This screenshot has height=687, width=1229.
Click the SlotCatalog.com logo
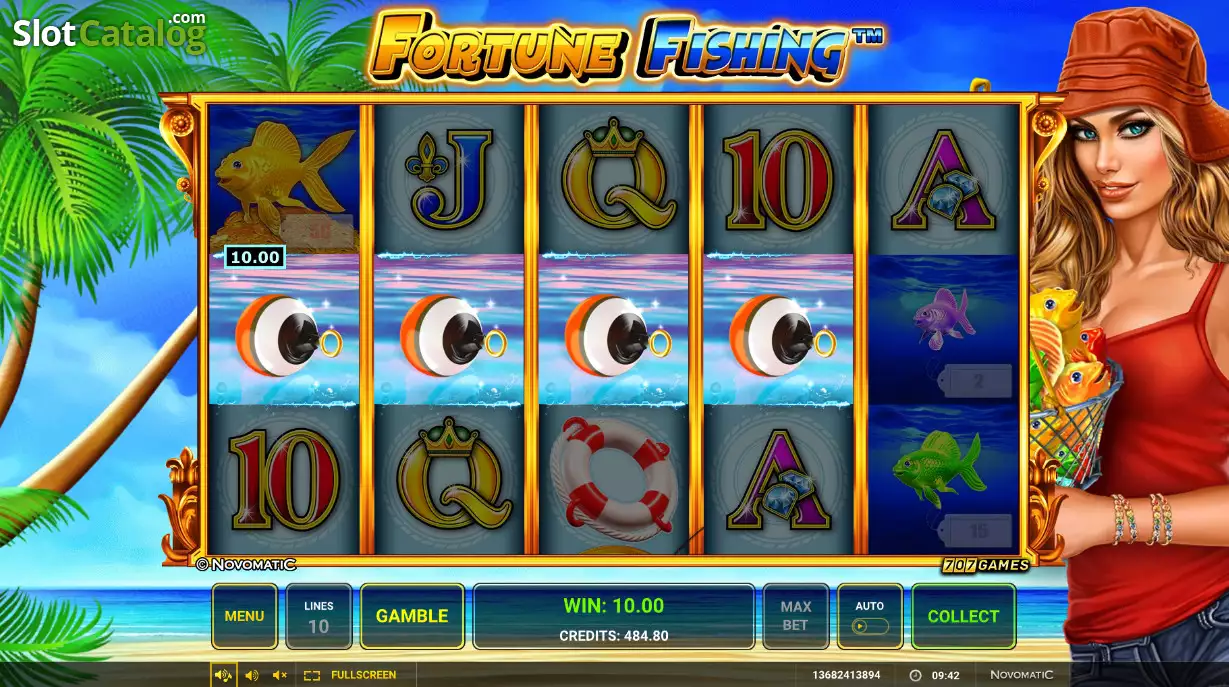click(x=109, y=32)
